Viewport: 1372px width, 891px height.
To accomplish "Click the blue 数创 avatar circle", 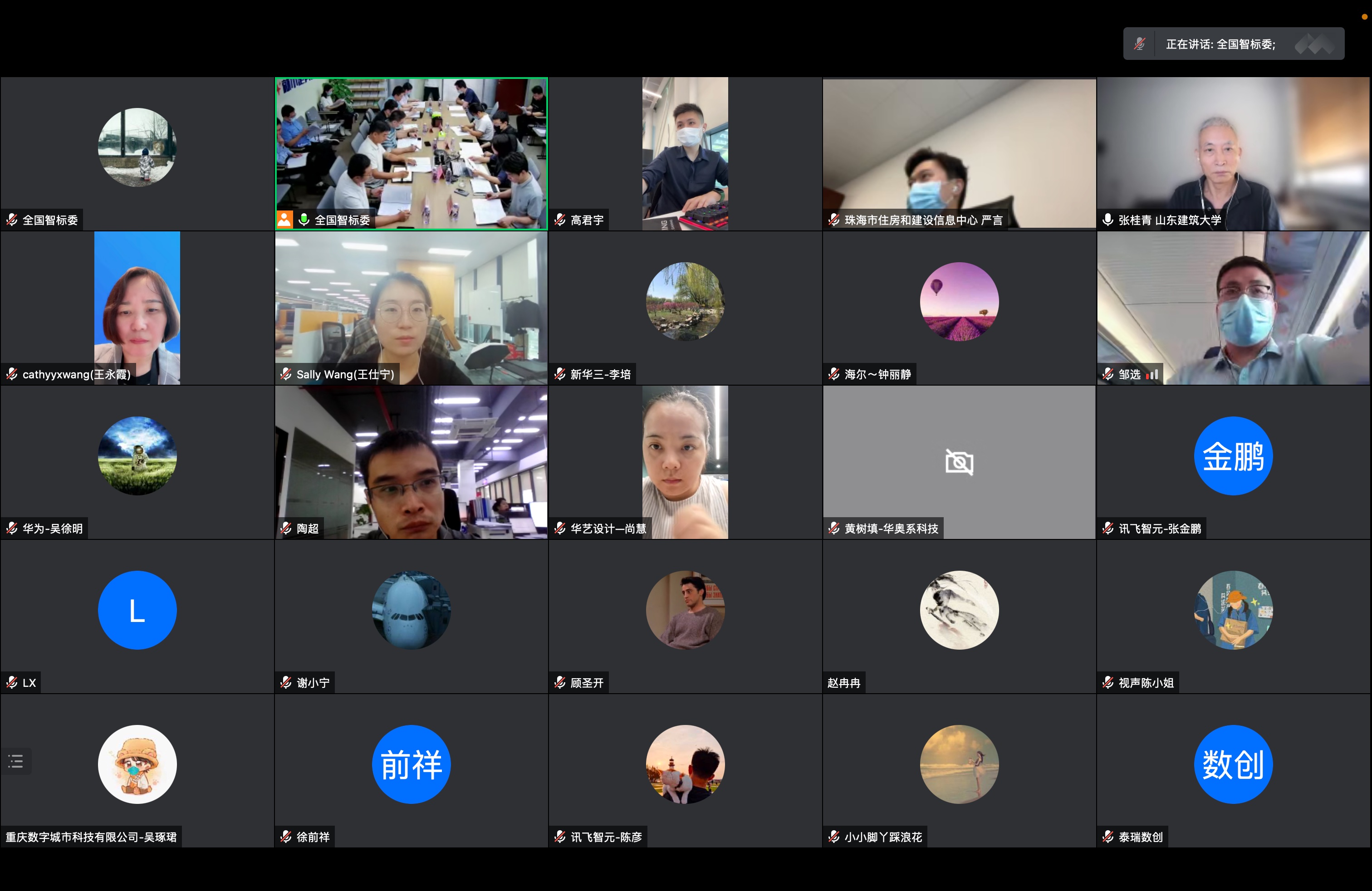I will coord(1233,764).
